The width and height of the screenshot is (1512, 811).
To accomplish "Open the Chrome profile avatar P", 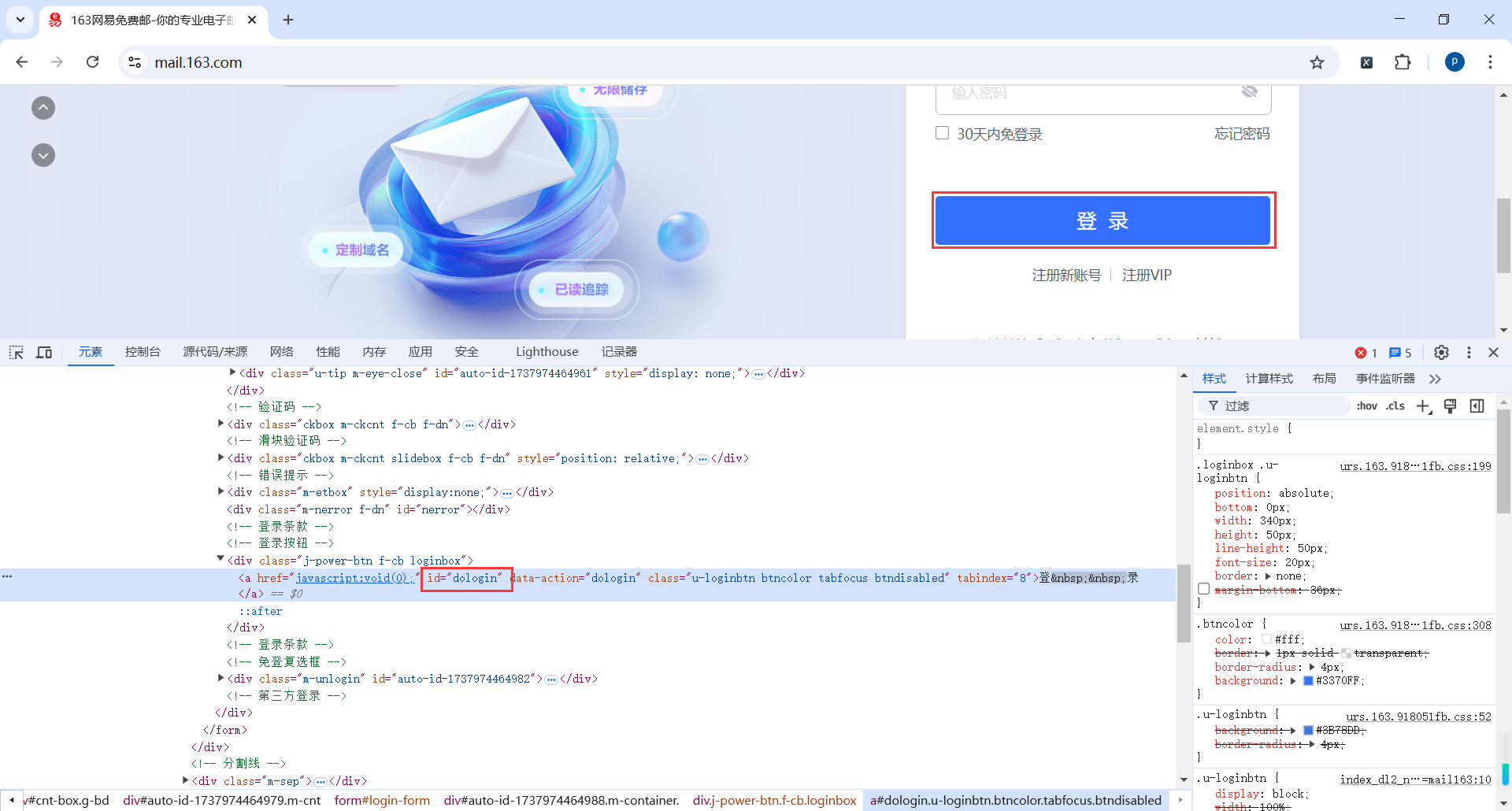I will (x=1455, y=62).
